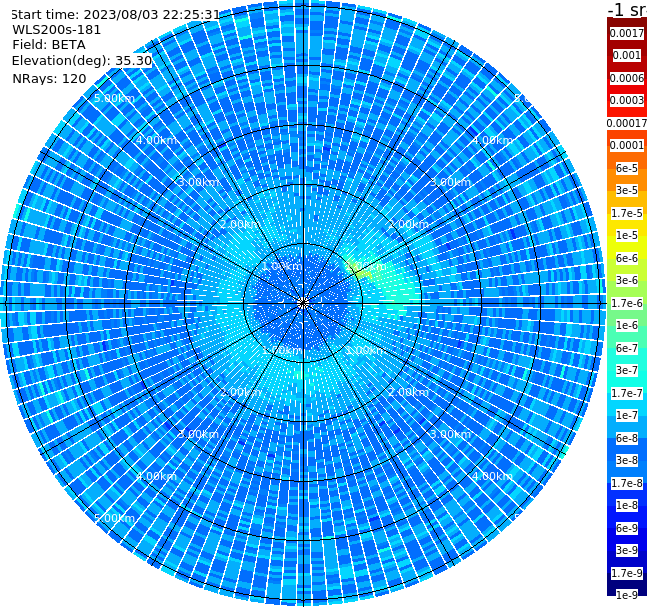Select the 2.00km ring label in lower-right quadrant
Image resolution: width=647 pixels, height=607 pixels.
409,392
